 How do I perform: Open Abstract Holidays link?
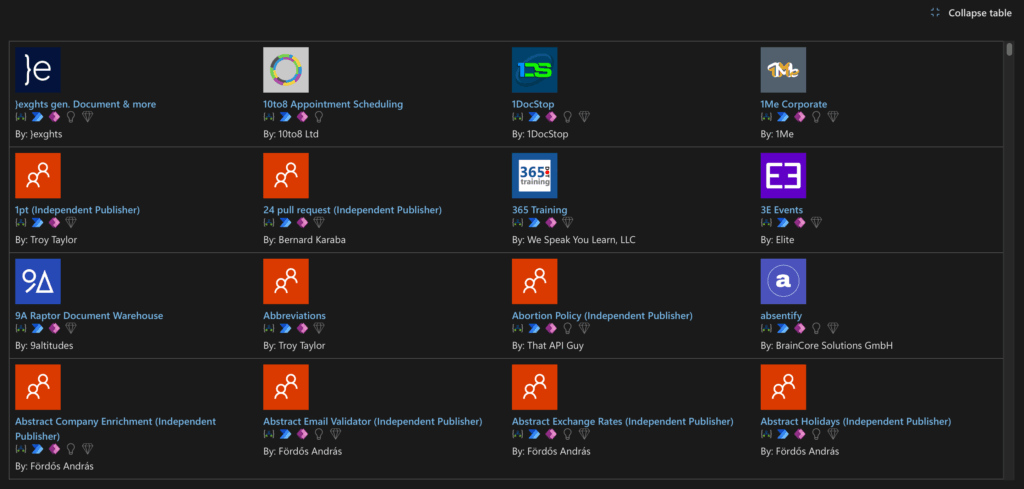tap(856, 421)
